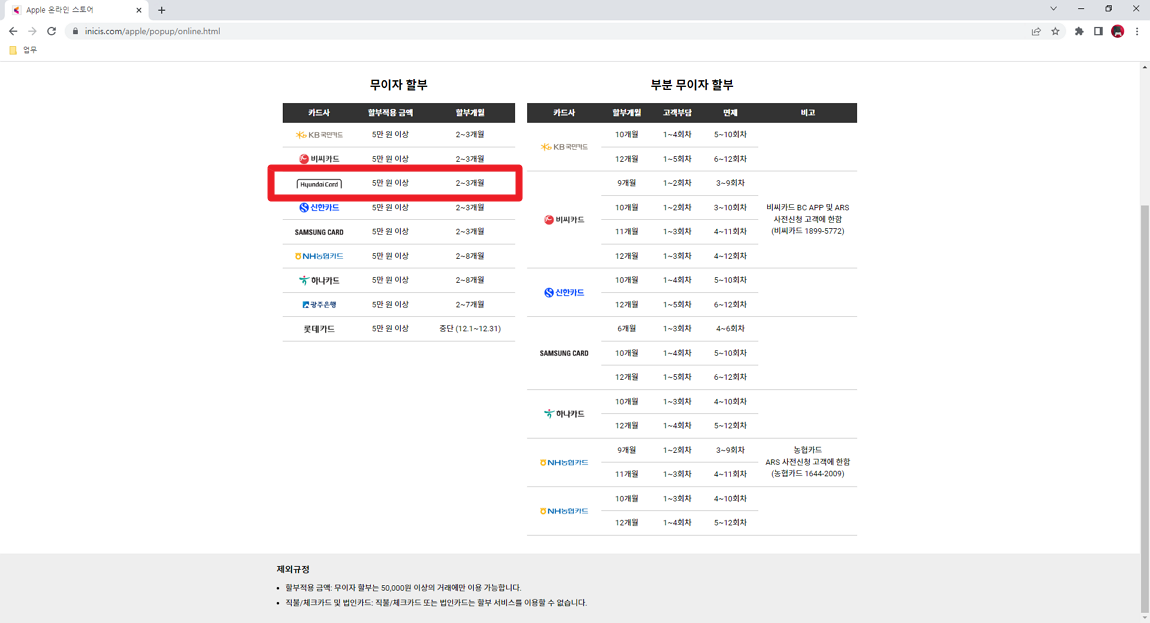
Task: Select the Apple 온라인 스토어 tab
Action: point(75,10)
